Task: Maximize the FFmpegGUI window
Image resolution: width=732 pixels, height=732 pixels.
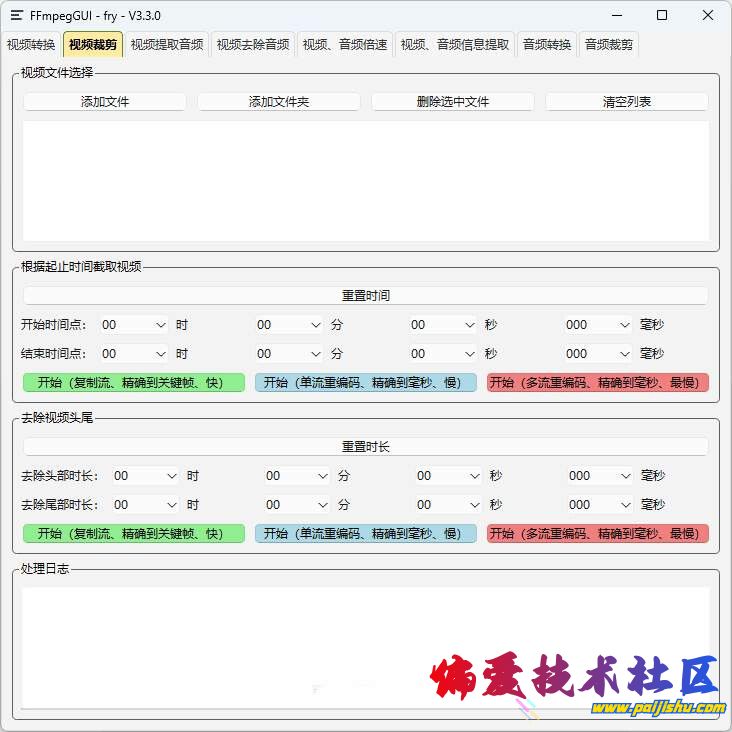Action: 662,16
